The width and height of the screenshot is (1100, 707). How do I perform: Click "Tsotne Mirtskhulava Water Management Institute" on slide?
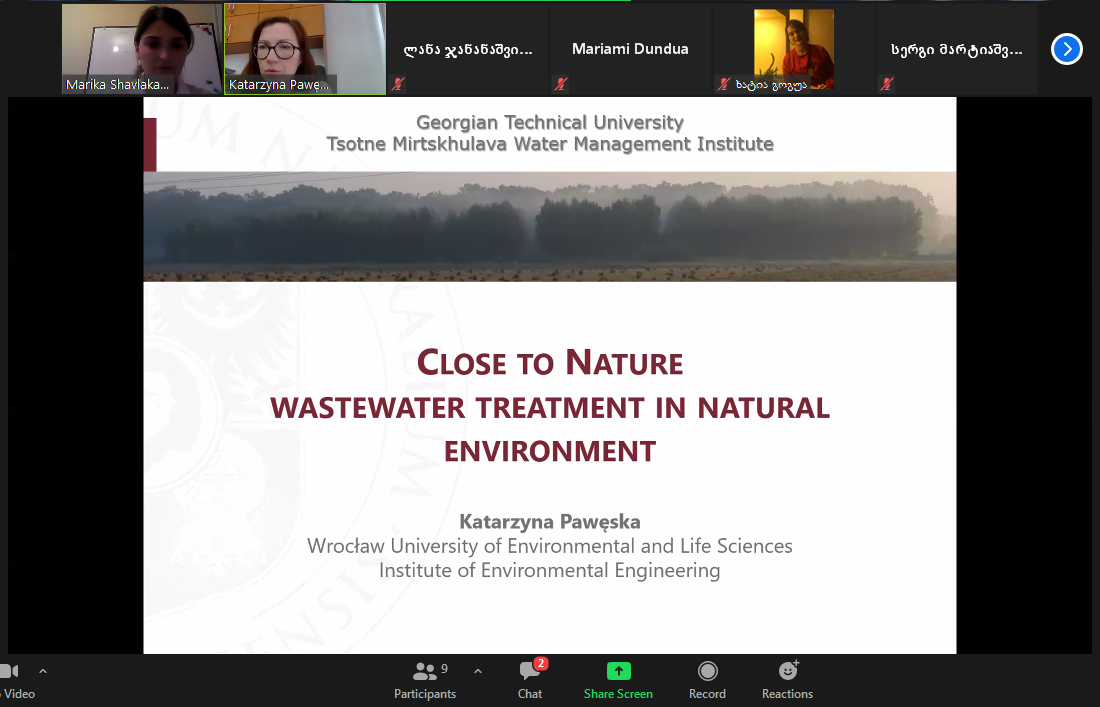550,144
